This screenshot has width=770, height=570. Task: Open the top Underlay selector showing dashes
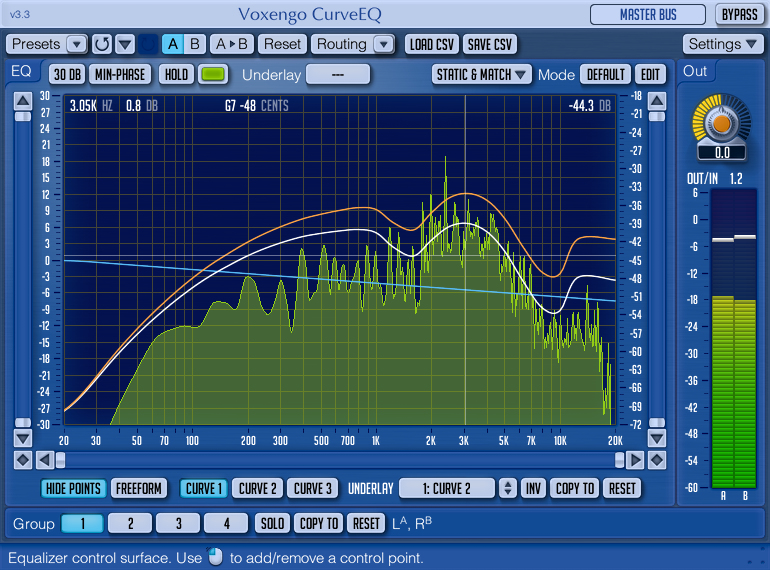(x=338, y=75)
